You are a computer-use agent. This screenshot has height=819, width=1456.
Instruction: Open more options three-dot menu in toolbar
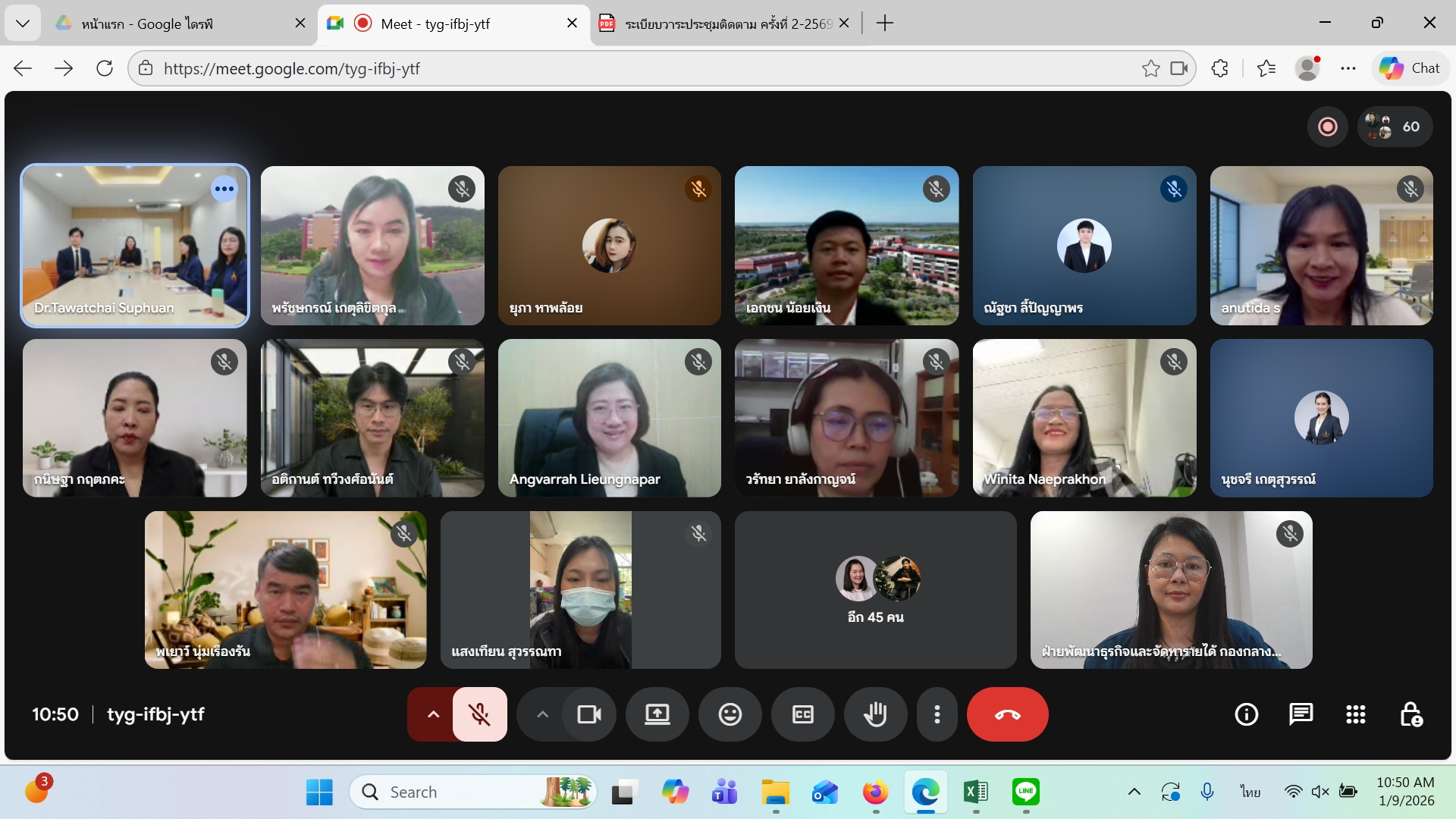tap(937, 714)
